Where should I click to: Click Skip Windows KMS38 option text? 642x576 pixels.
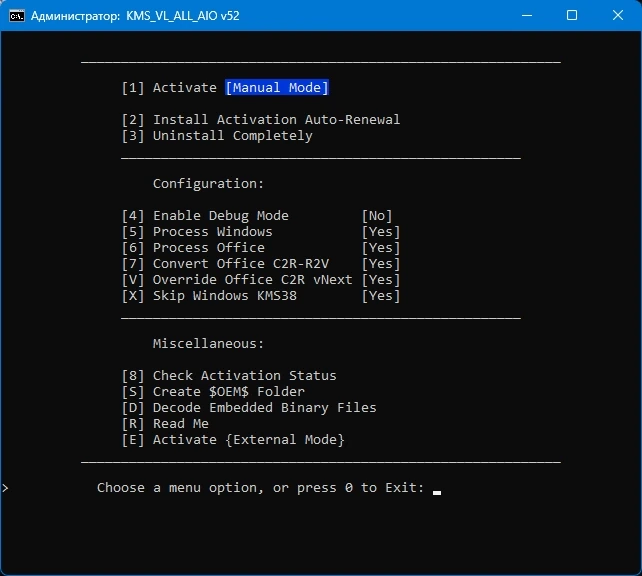tap(225, 296)
